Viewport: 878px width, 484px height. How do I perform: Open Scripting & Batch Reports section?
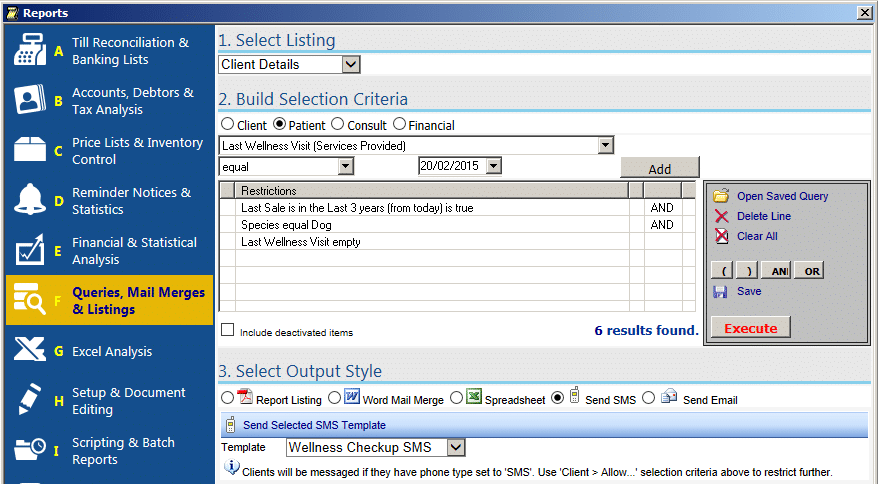click(109, 450)
